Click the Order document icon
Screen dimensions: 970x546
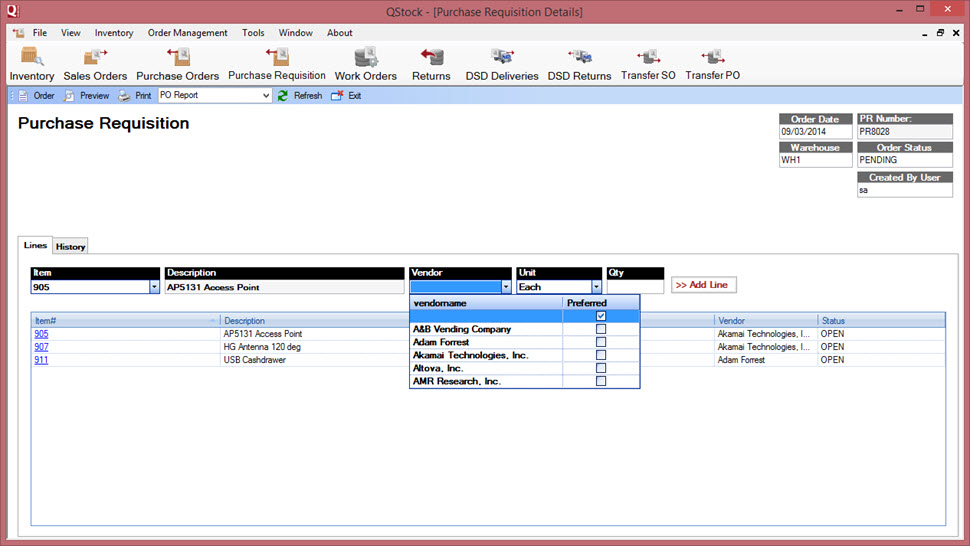point(23,96)
